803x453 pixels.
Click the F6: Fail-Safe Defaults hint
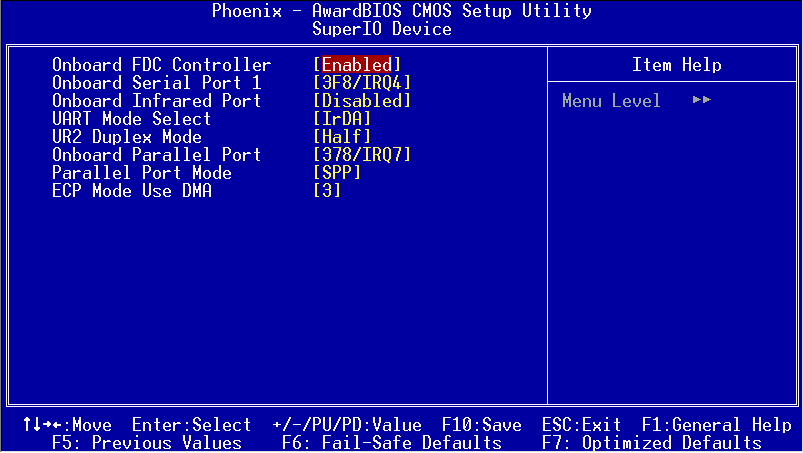(x=392, y=443)
